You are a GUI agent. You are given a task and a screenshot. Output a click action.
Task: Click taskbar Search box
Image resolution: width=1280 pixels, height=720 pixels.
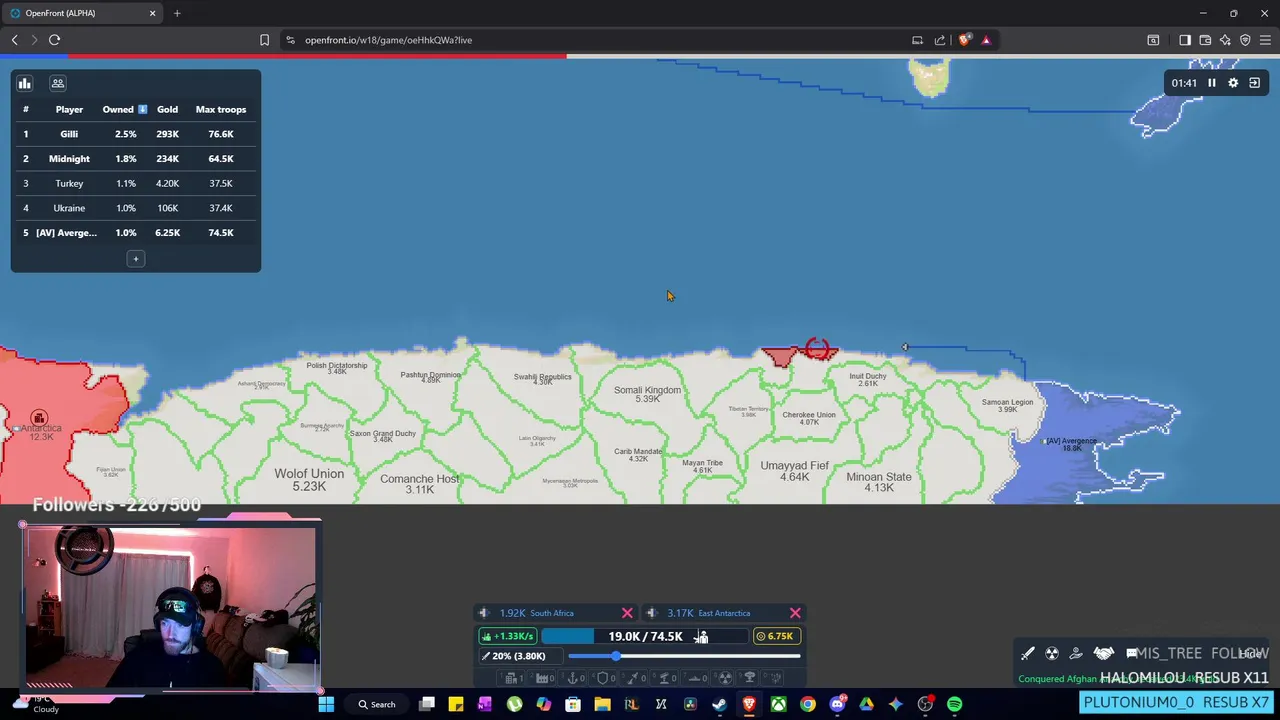pos(377,704)
